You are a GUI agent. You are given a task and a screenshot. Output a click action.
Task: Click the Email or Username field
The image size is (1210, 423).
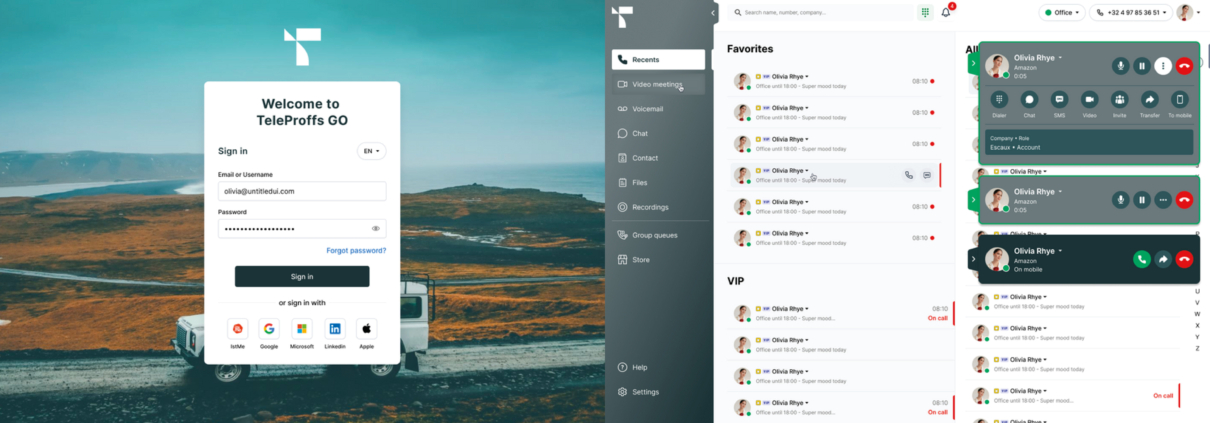[302, 191]
